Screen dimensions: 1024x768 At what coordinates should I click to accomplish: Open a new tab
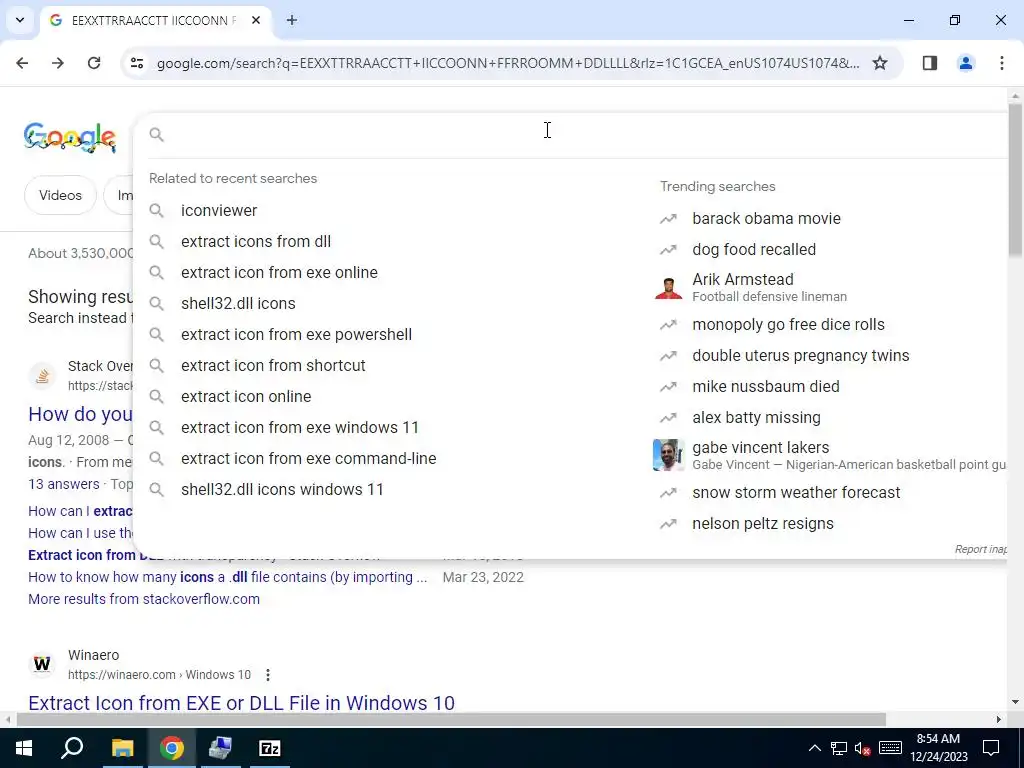(292, 20)
